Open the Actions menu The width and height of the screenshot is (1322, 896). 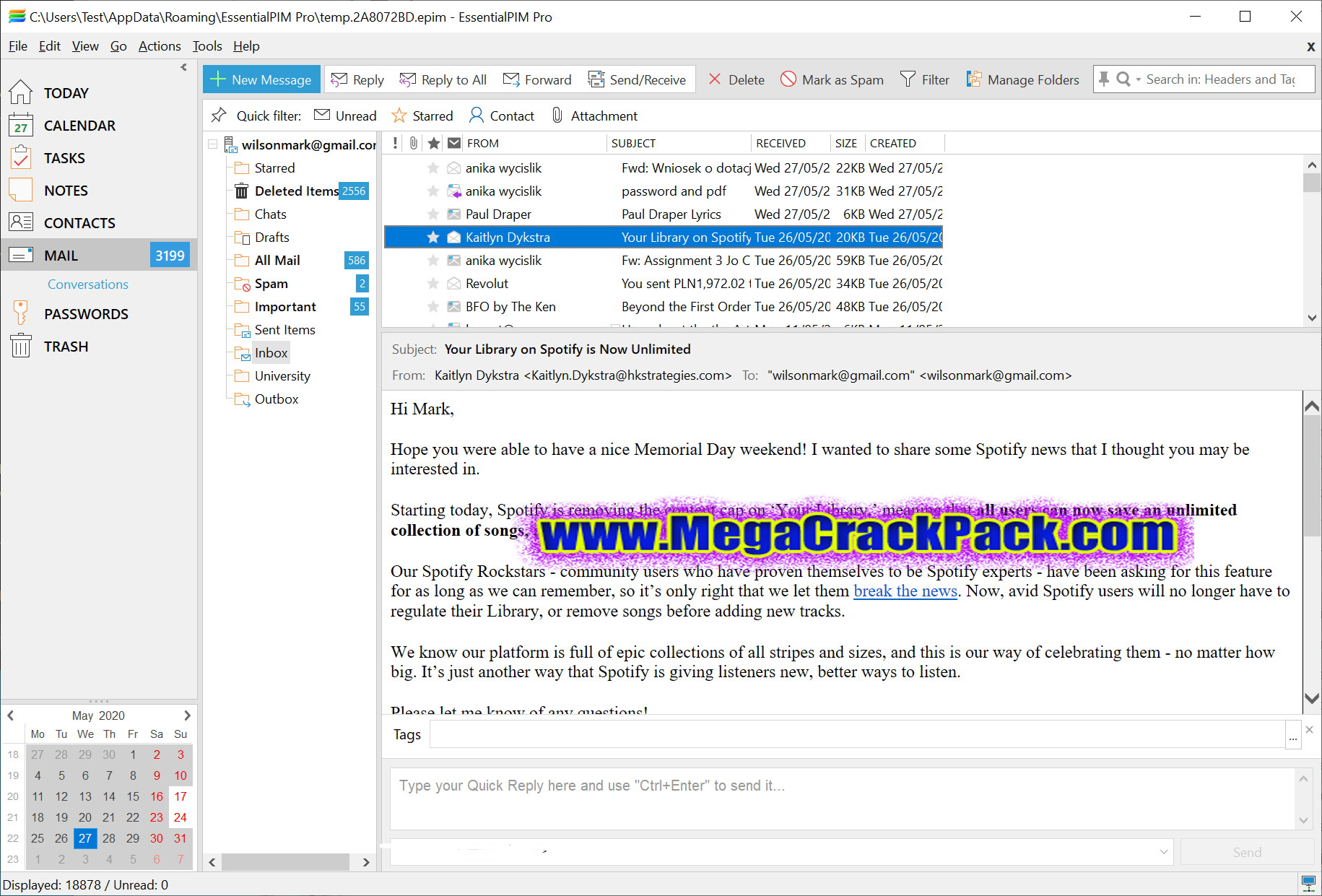160,46
